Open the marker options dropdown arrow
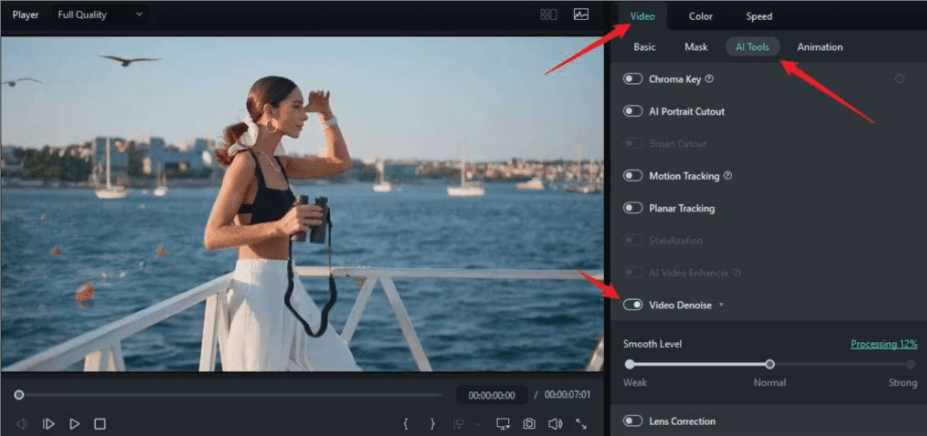This screenshot has height=436, width=927. point(477,424)
